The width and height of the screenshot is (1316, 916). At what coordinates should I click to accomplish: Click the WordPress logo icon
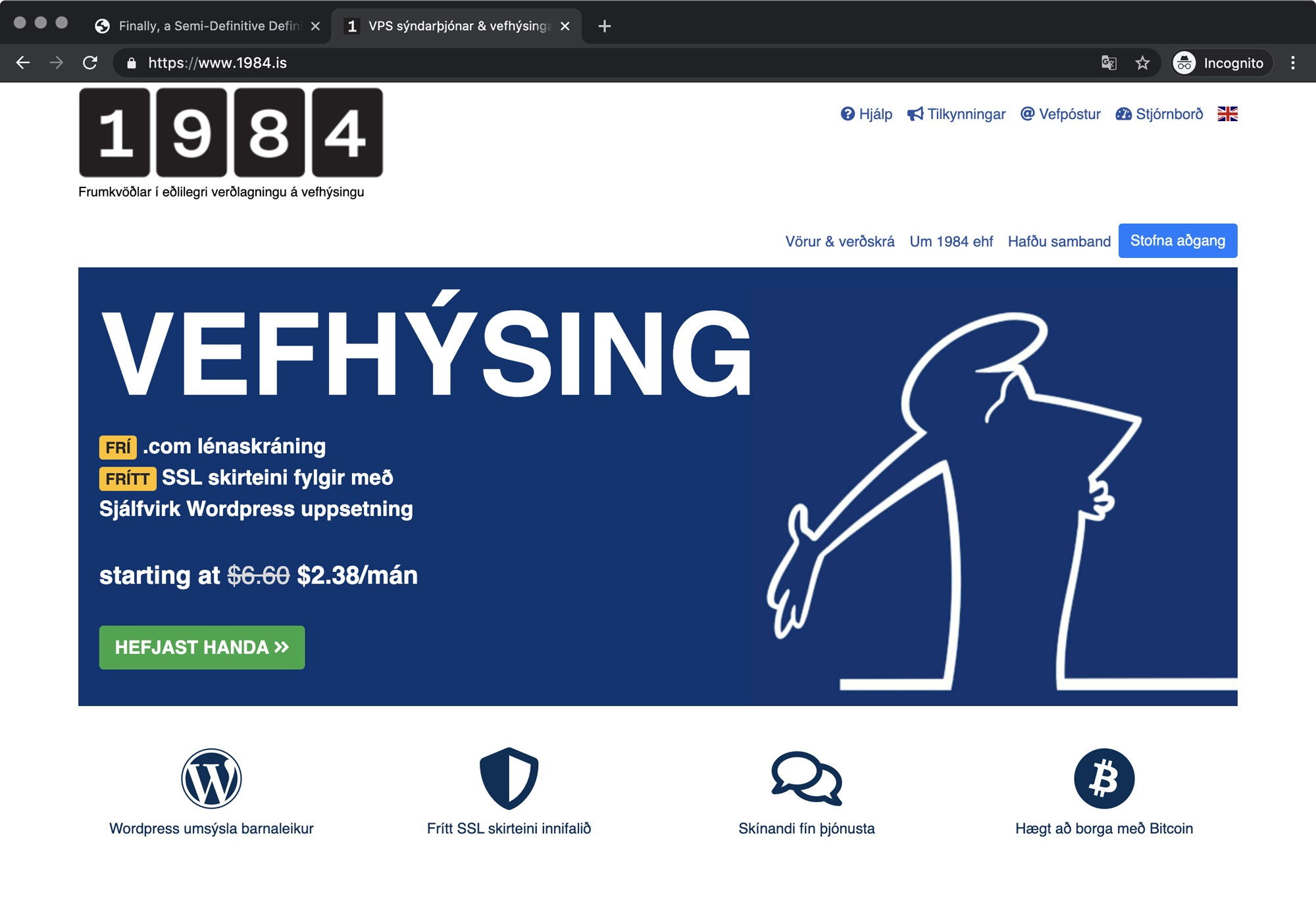point(211,778)
